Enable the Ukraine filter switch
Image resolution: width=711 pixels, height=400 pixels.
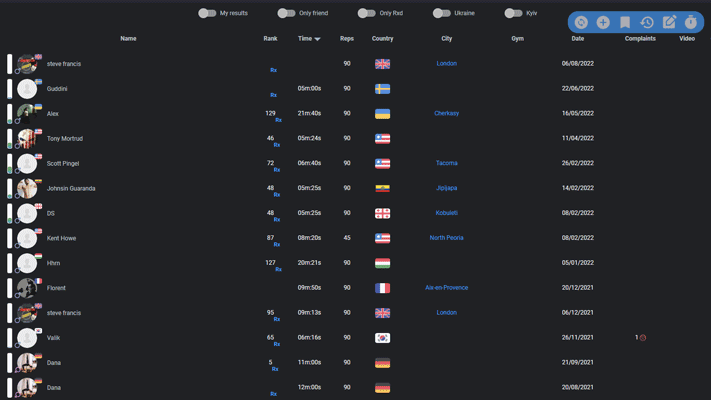[442, 13]
